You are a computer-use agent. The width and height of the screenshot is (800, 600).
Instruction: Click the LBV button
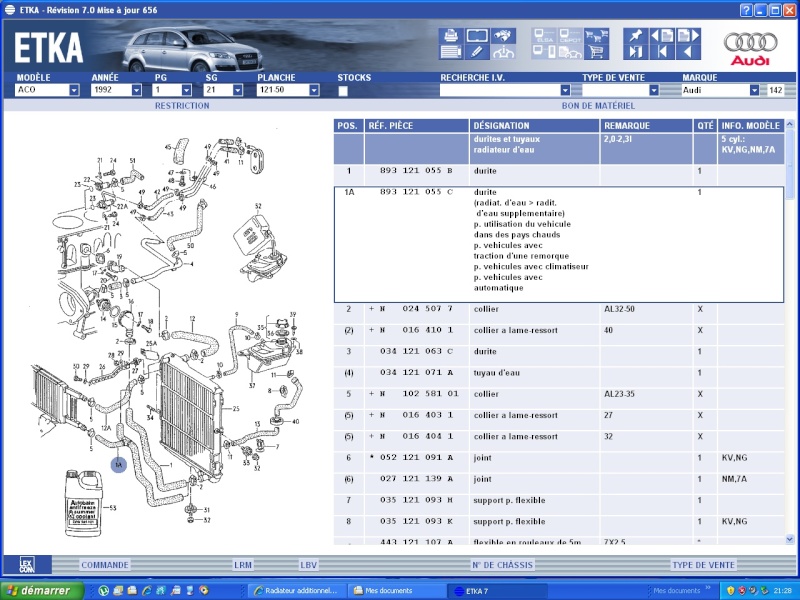pos(309,565)
